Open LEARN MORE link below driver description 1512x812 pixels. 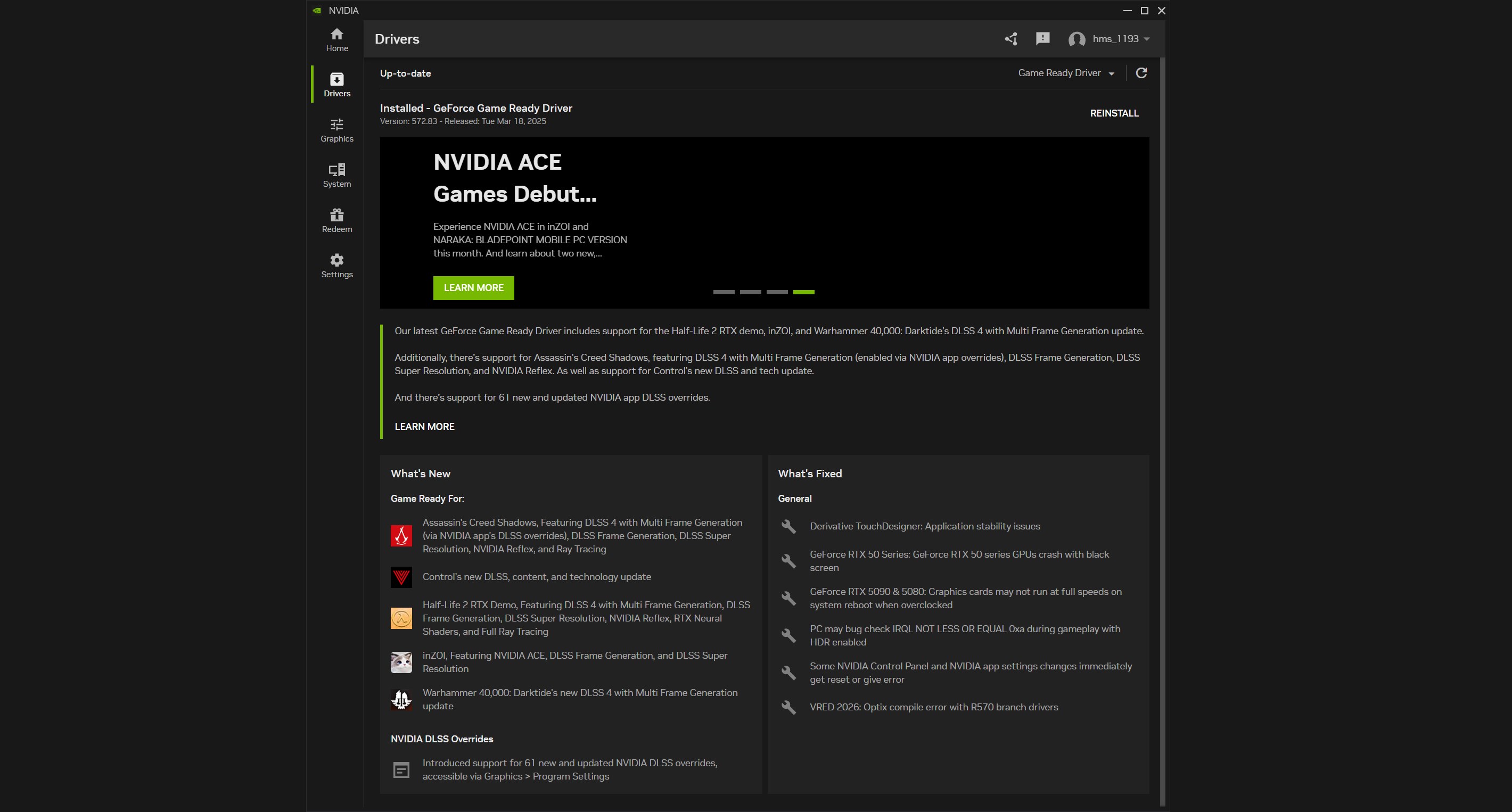coord(424,427)
